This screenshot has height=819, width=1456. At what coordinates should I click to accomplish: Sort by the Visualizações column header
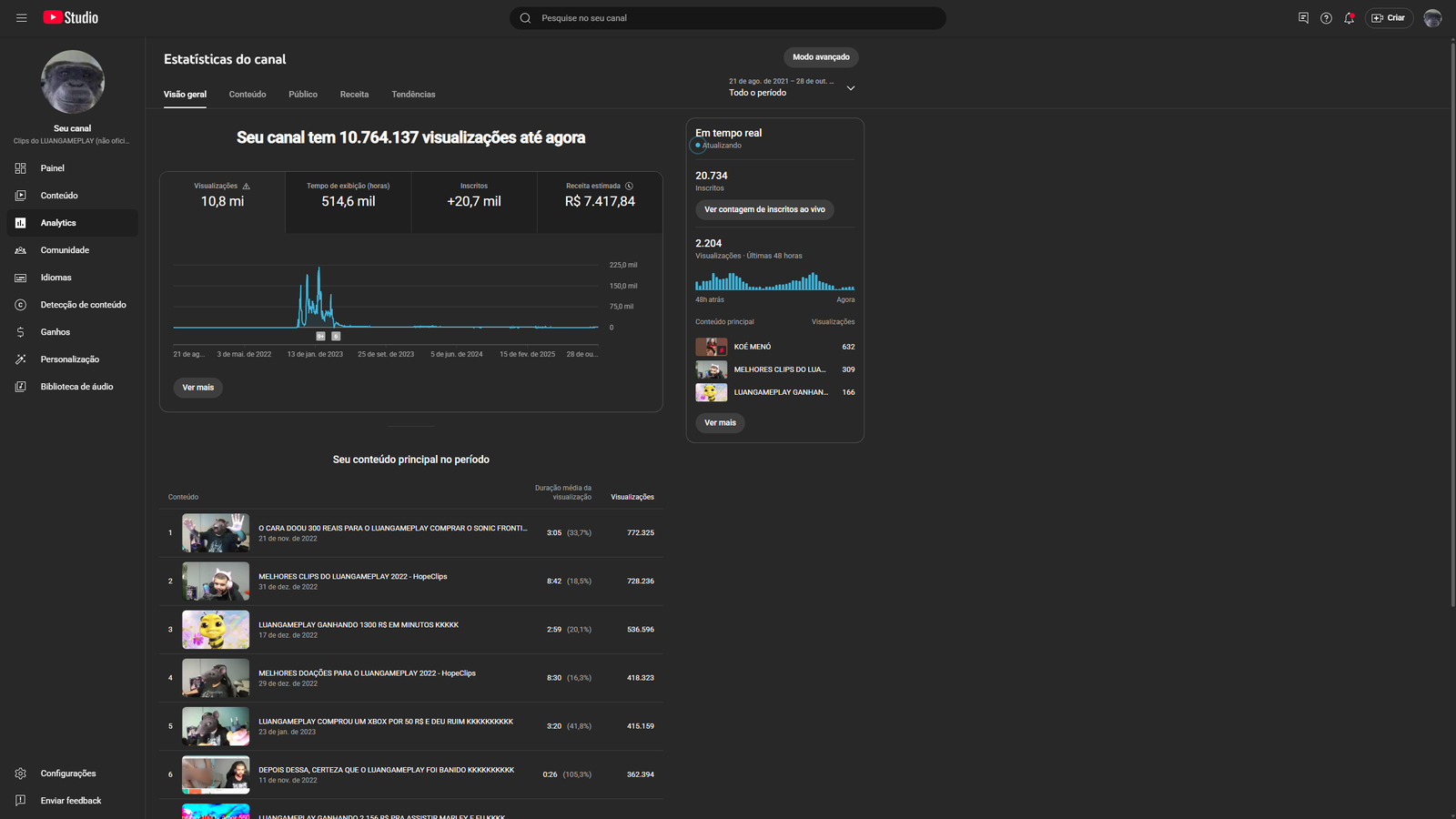[x=632, y=497]
